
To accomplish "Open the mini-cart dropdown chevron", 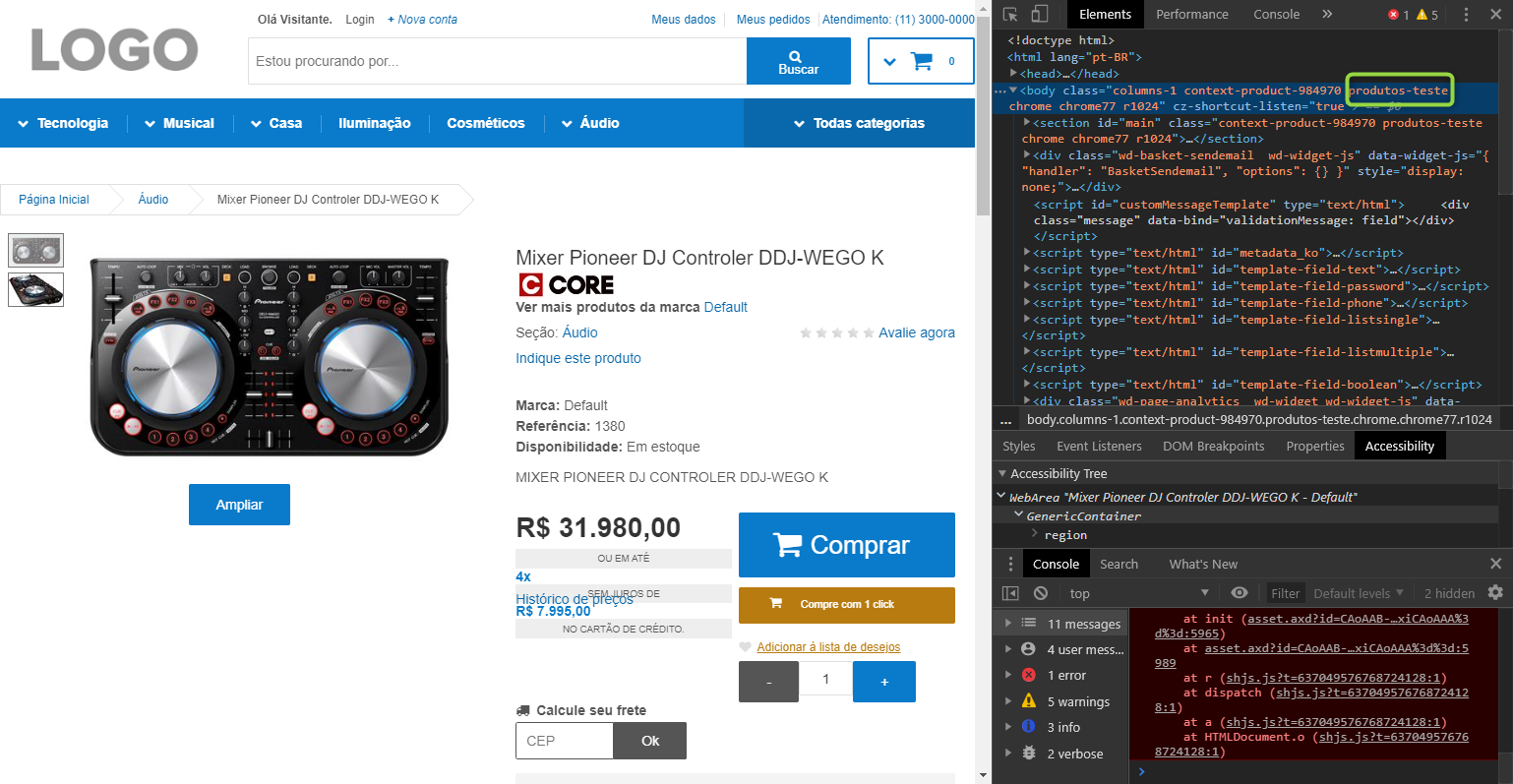I will [x=889, y=62].
